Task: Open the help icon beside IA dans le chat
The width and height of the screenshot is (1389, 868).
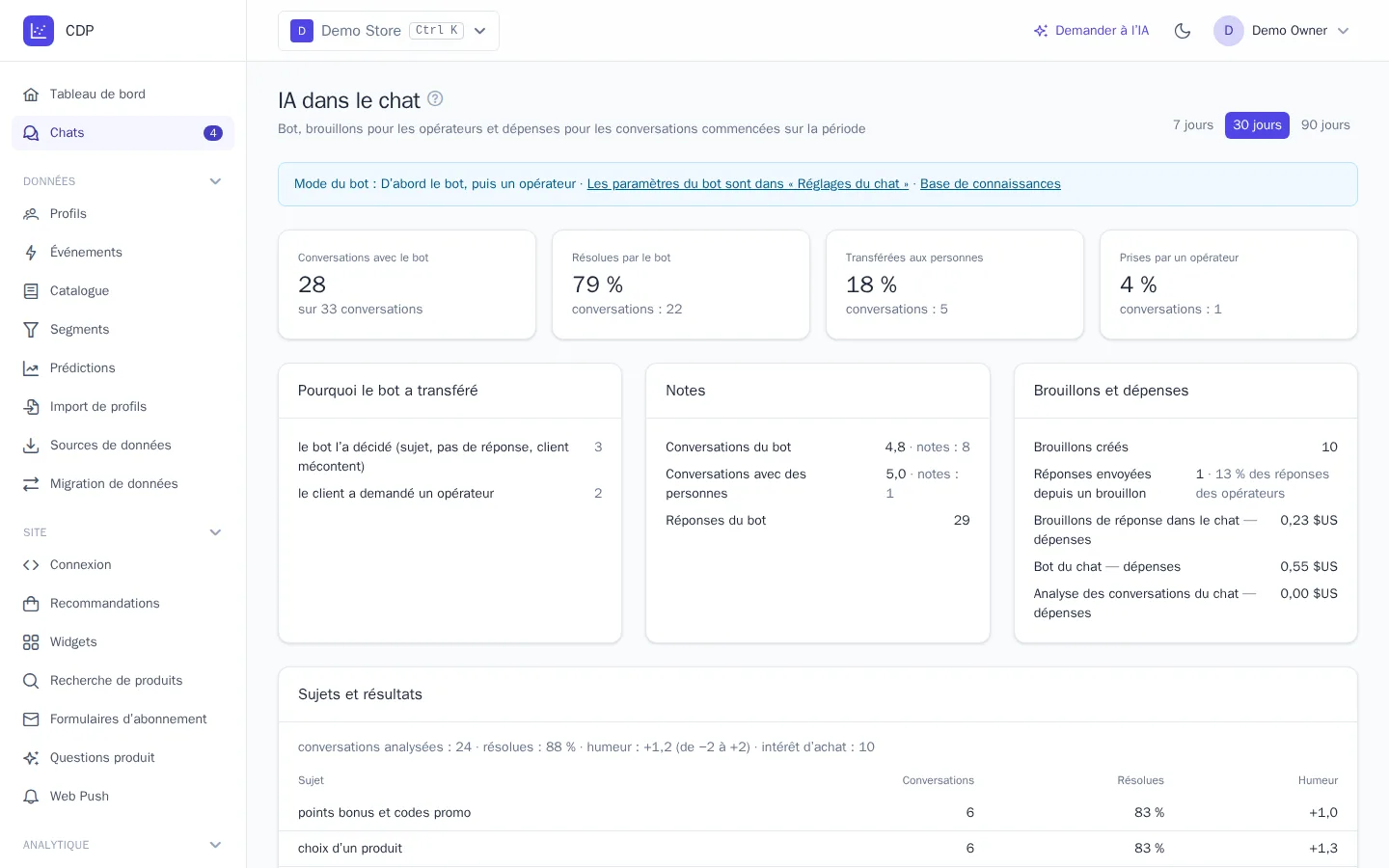Action: pyautogui.click(x=435, y=98)
